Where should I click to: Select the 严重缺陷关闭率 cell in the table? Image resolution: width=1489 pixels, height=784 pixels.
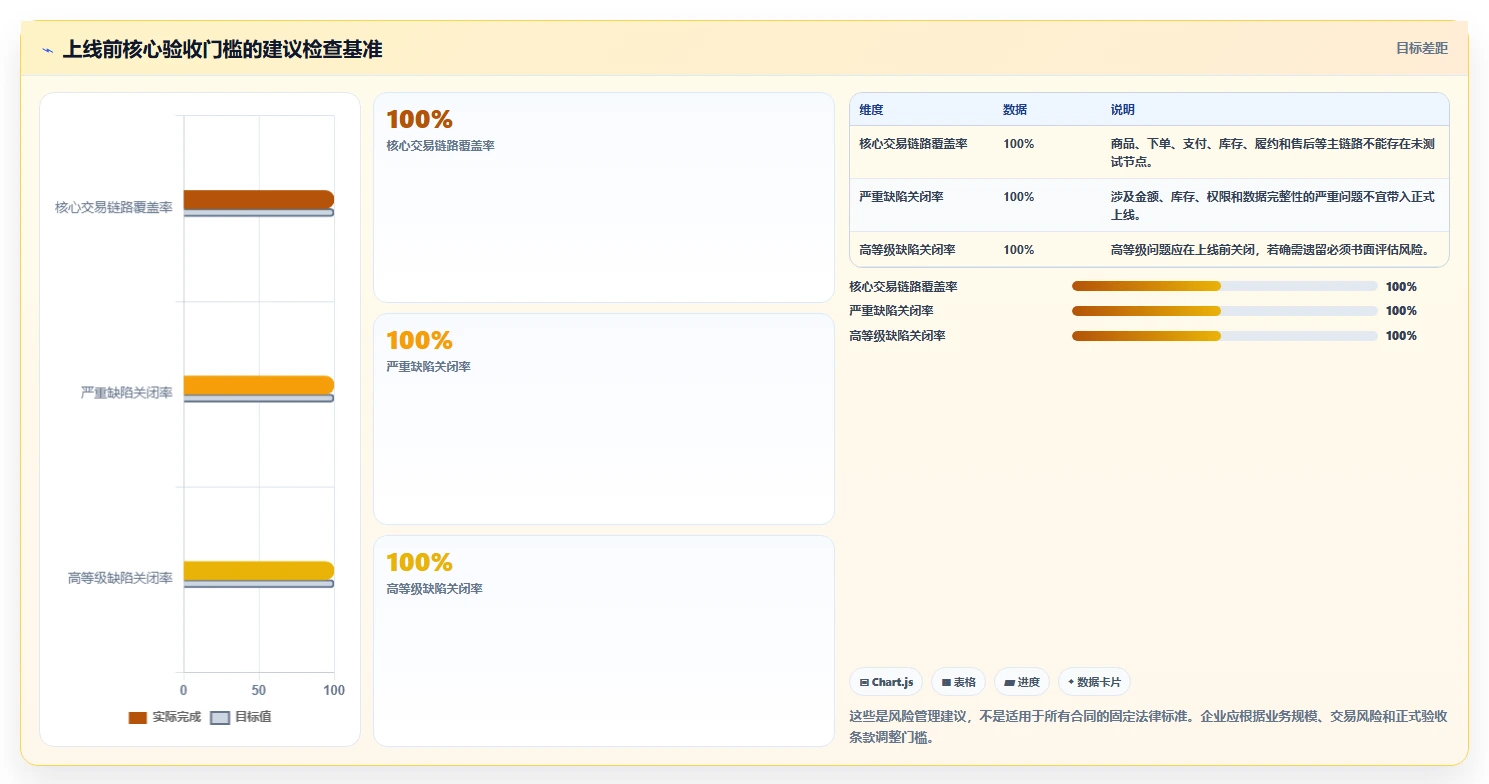[901, 197]
